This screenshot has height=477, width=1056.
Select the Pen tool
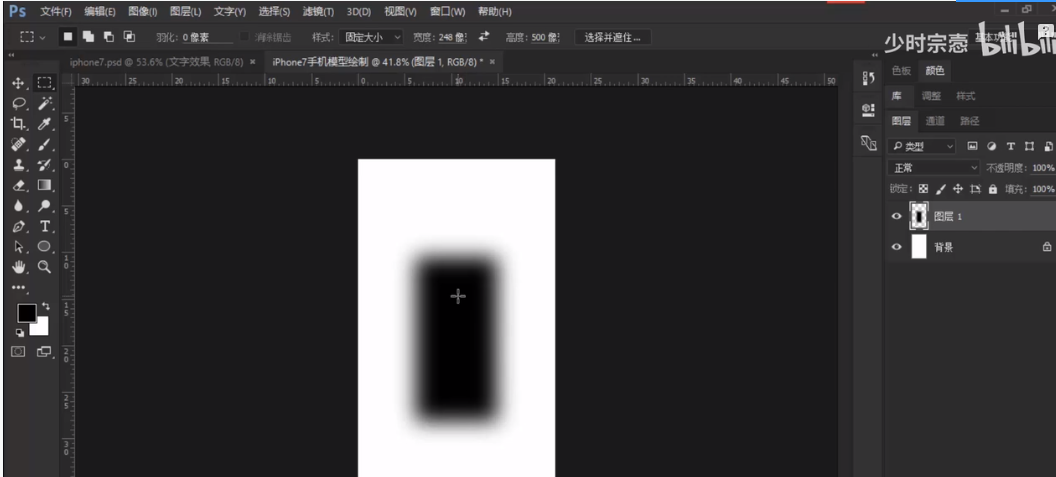point(19,226)
